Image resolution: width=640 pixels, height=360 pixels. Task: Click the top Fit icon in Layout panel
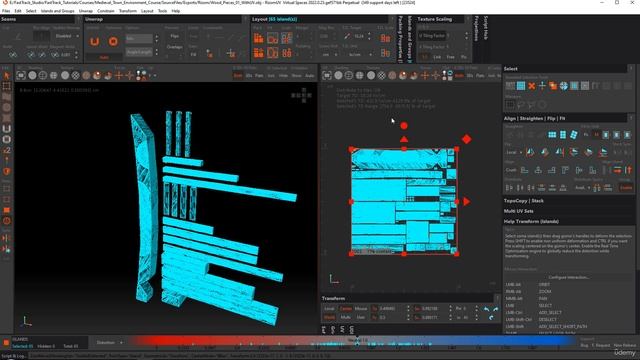273,38
